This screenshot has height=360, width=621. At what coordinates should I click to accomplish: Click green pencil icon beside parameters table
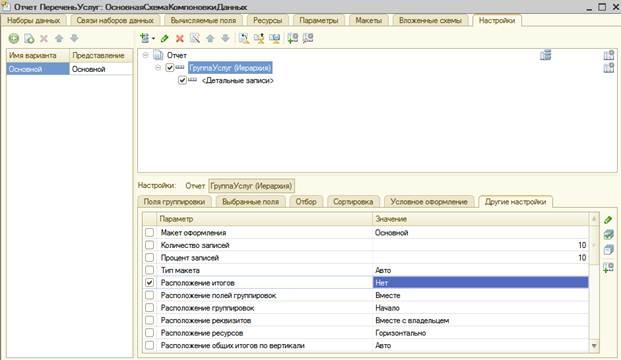[608, 220]
